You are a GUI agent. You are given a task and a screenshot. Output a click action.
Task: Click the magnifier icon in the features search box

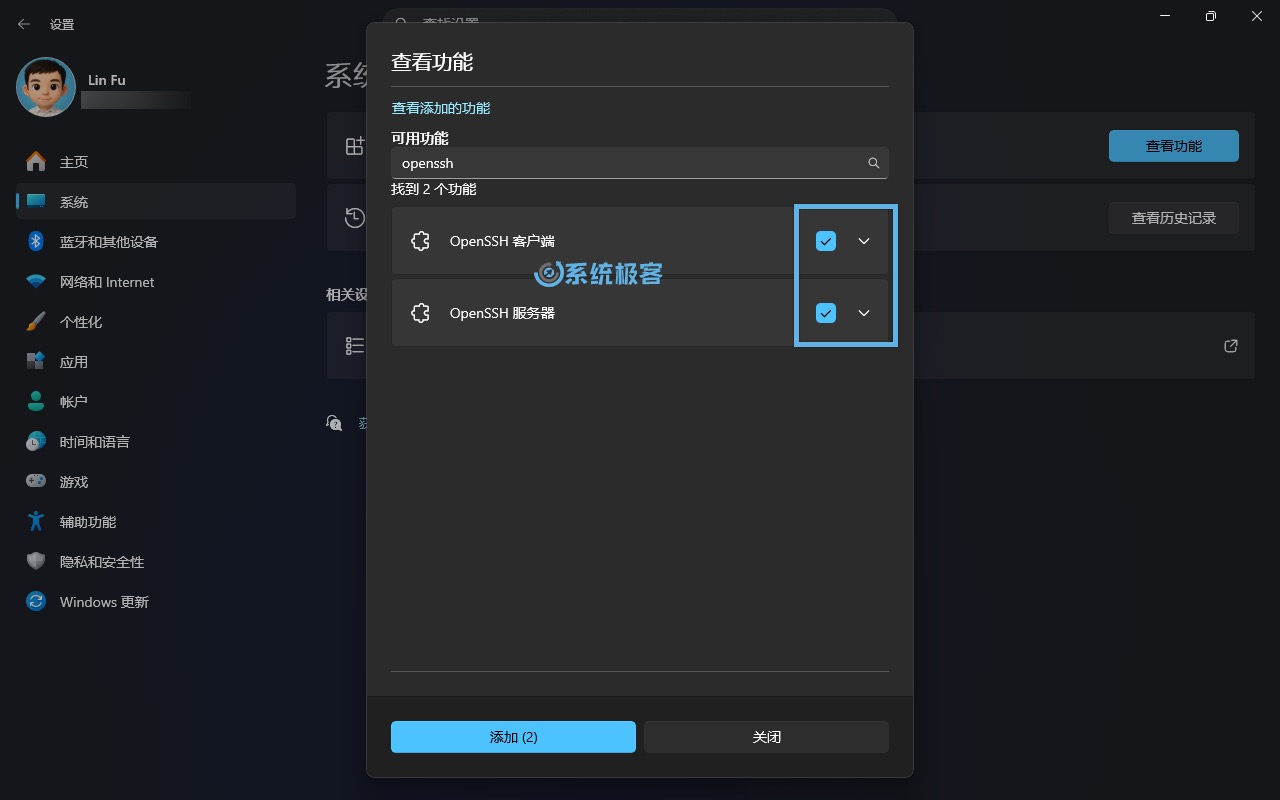[873, 163]
